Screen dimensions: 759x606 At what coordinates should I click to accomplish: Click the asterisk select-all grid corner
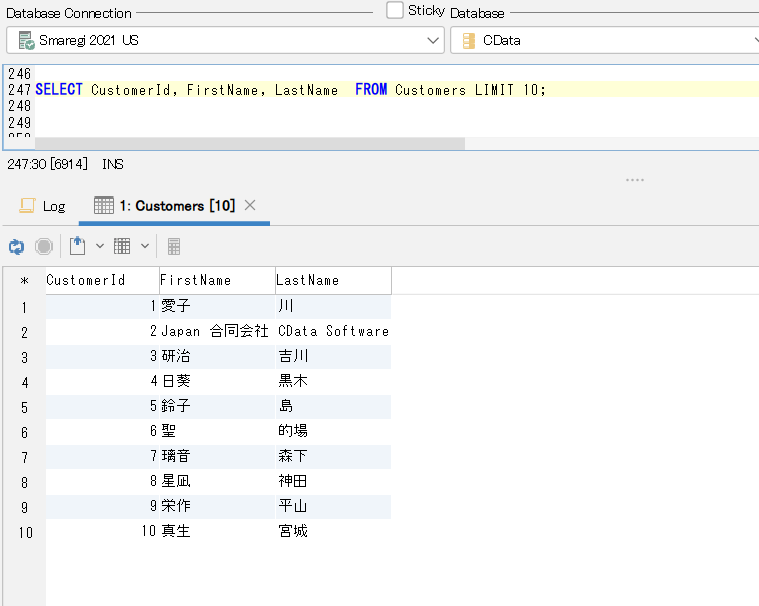pyautogui.click(x=24, y=281)
